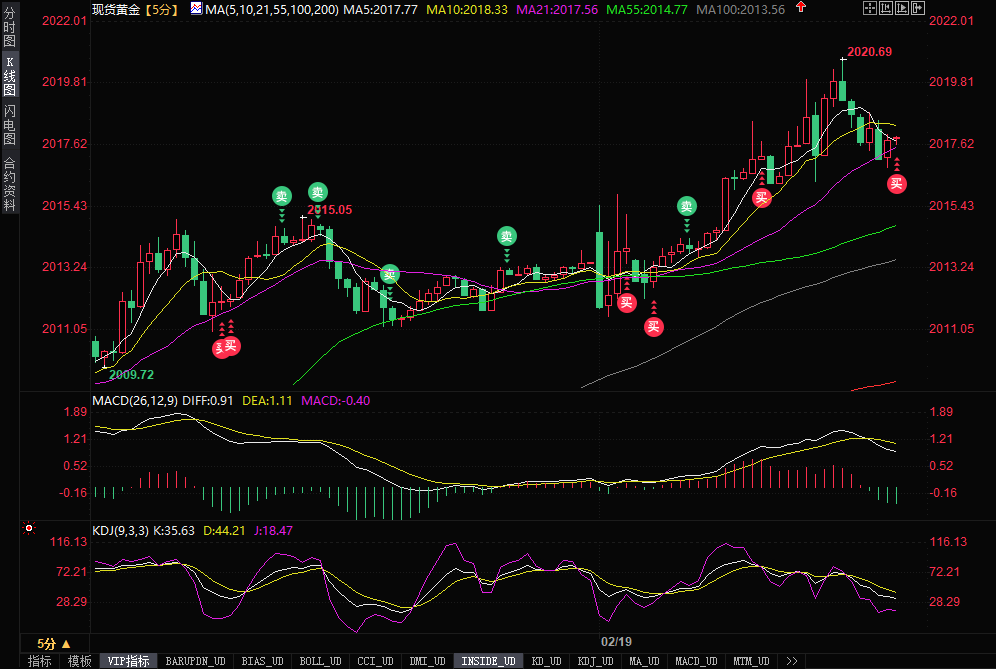
Task: Click the red 买 marker near 2017.62
Action: click(897, 183)
